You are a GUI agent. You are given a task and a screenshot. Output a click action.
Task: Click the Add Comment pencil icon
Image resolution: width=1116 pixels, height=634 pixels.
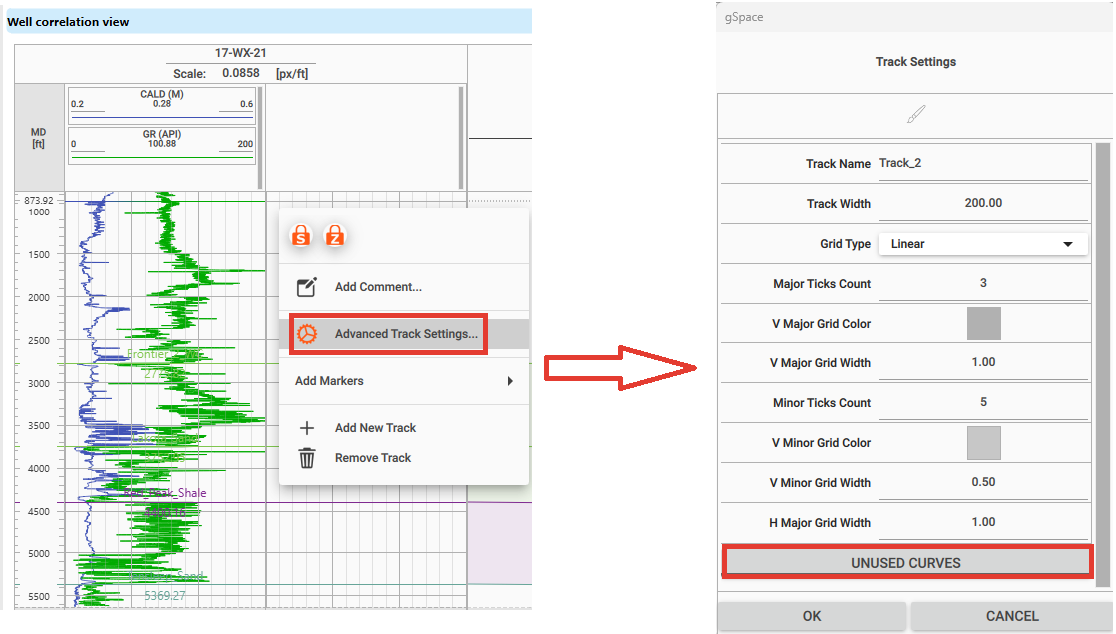point(308,287)
